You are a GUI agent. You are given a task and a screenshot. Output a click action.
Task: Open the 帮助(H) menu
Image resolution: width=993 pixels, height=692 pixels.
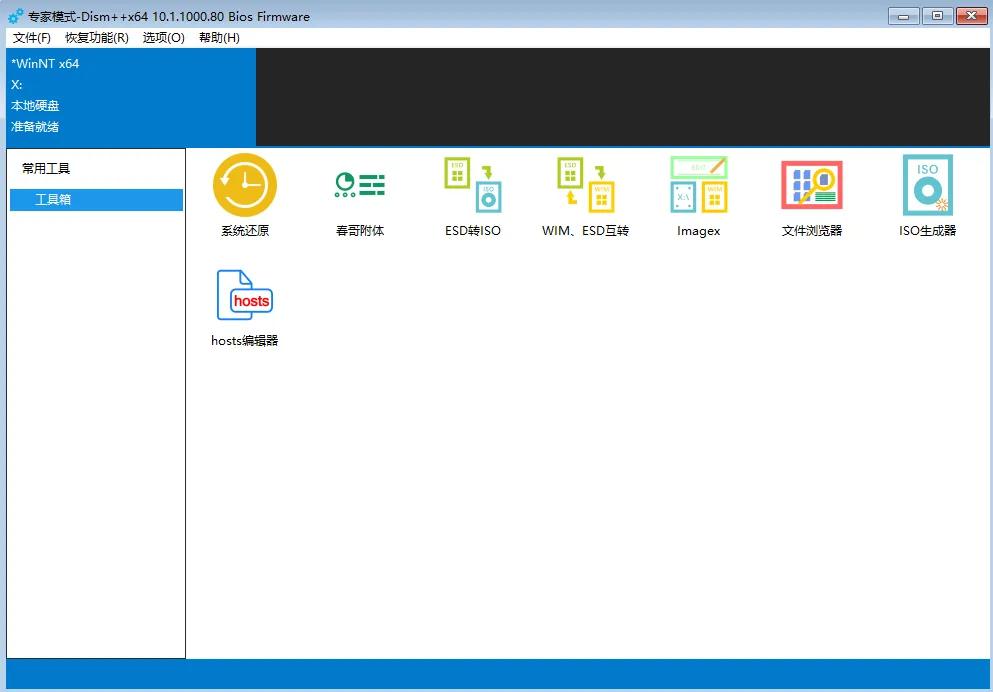point(219,38)
